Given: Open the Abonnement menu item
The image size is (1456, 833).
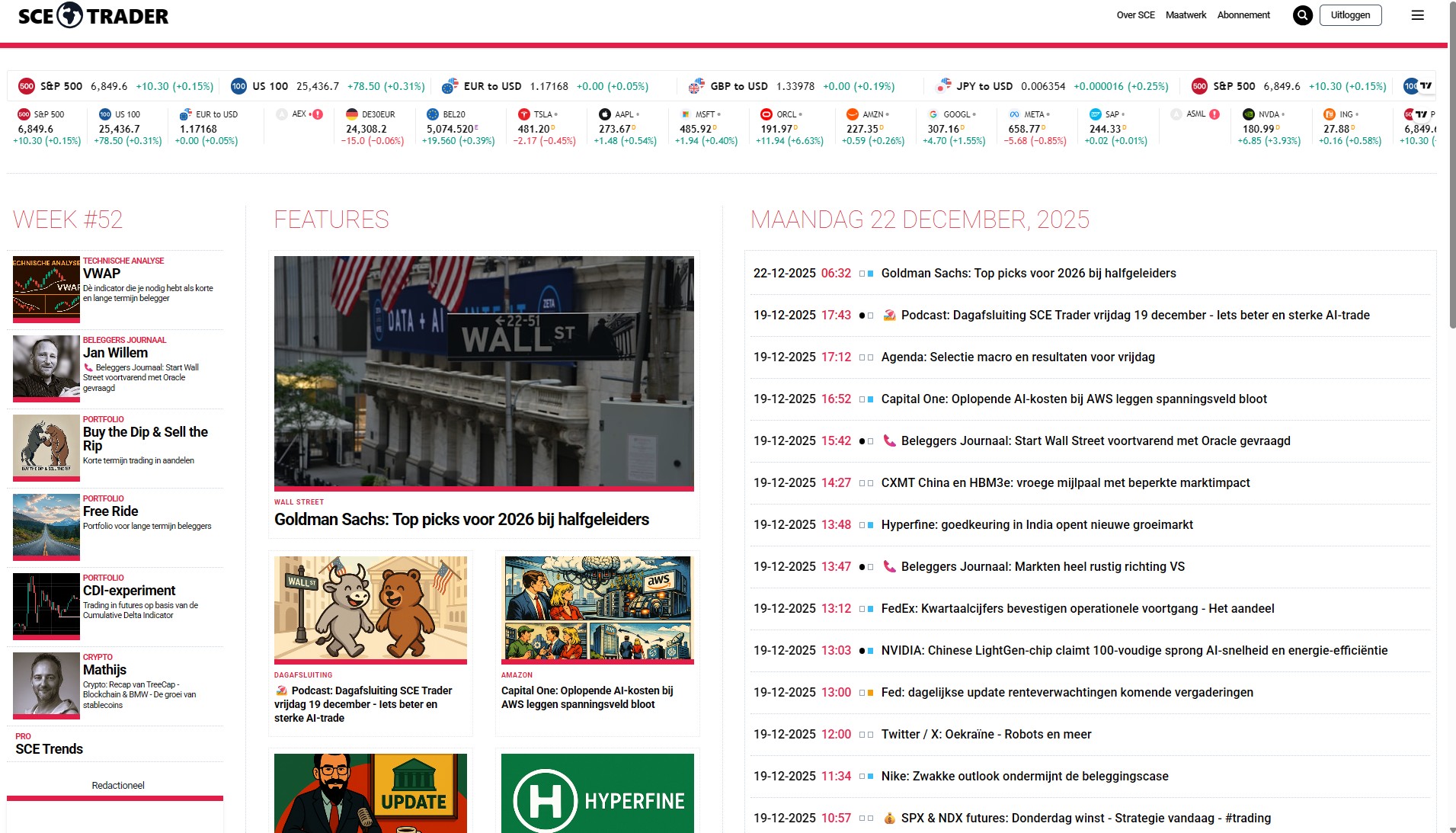Looking at the screenshot, I should (1243, 15).
